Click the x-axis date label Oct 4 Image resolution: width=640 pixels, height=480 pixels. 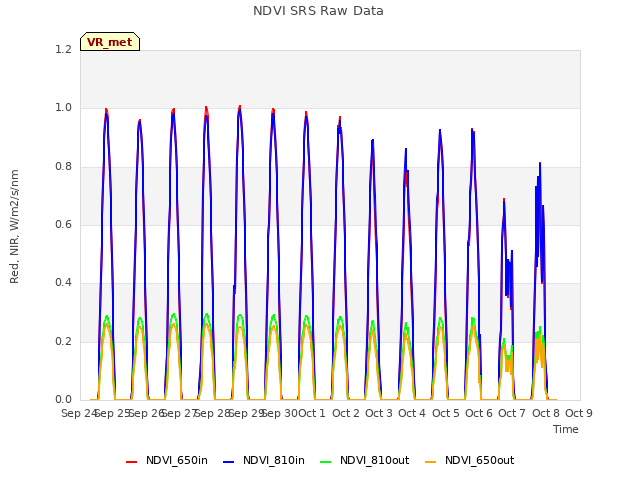click(x=412, y=413)
